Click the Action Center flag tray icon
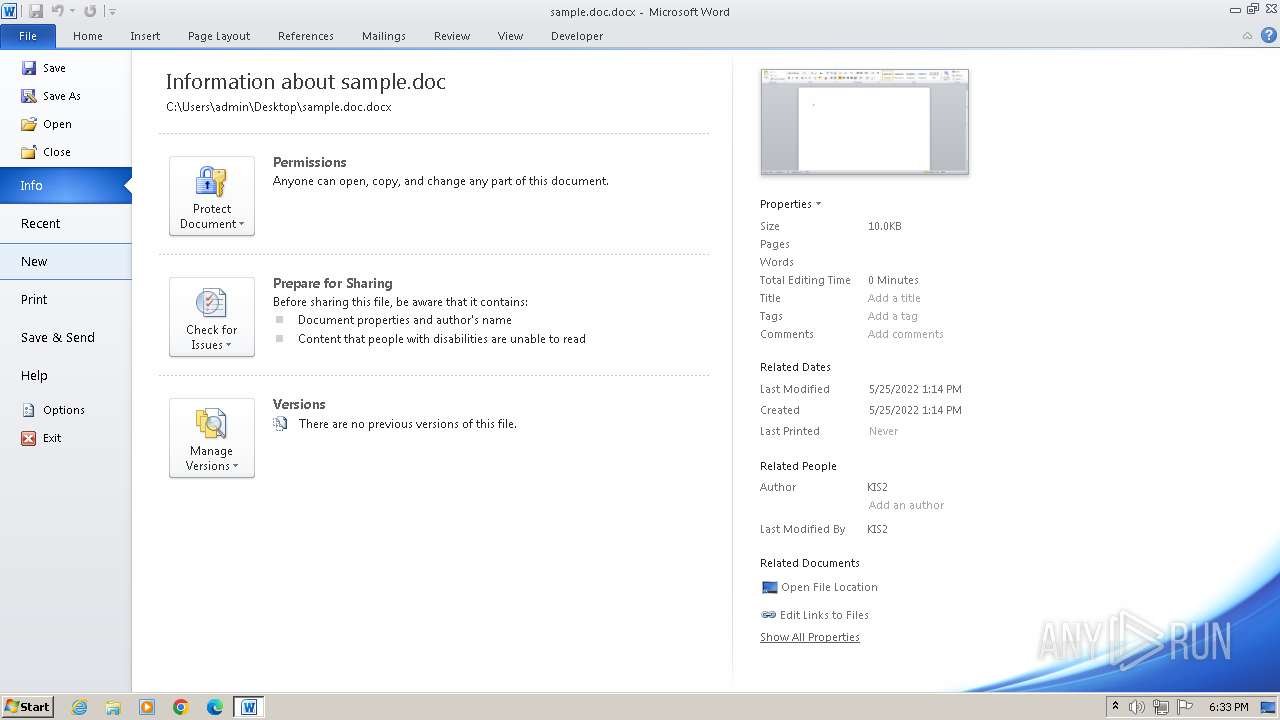 tap(1185, 707)
